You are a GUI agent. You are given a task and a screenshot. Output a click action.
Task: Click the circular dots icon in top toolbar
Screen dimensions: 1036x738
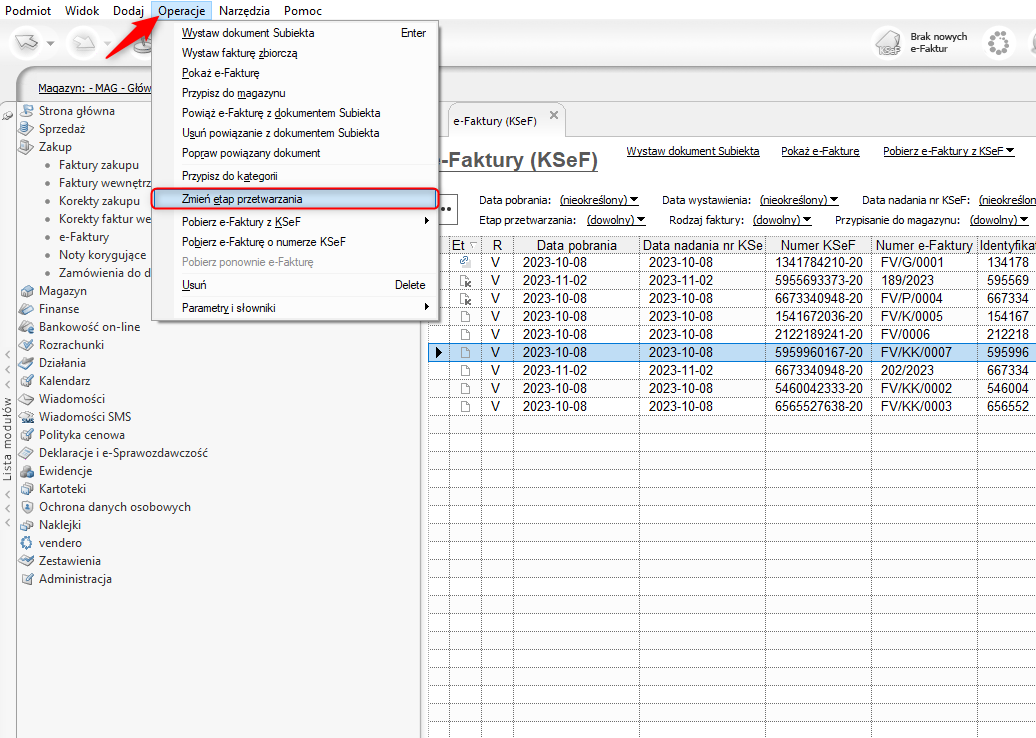tap(997, 43)
